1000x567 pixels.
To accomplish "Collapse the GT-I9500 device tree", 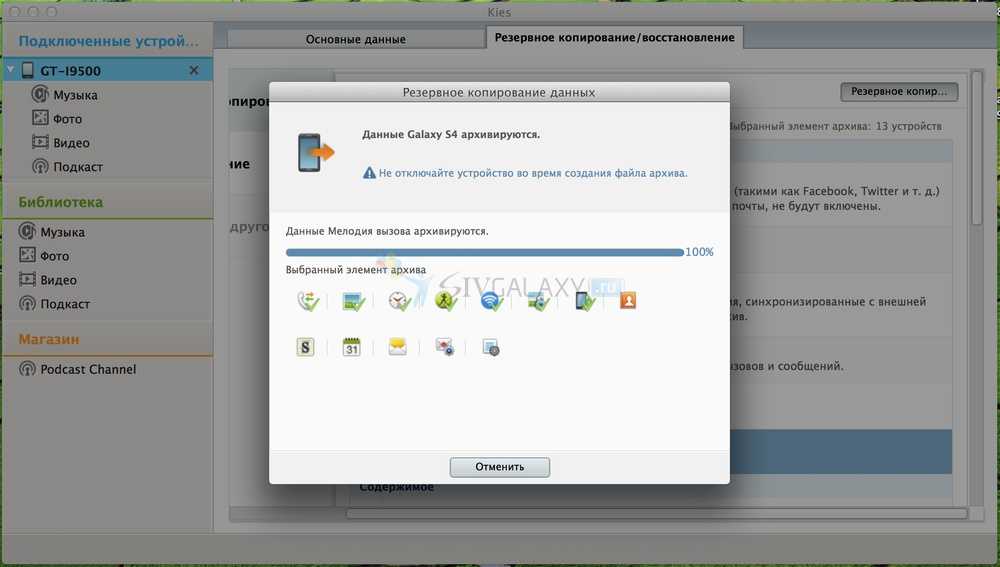I will click(10, 71).
